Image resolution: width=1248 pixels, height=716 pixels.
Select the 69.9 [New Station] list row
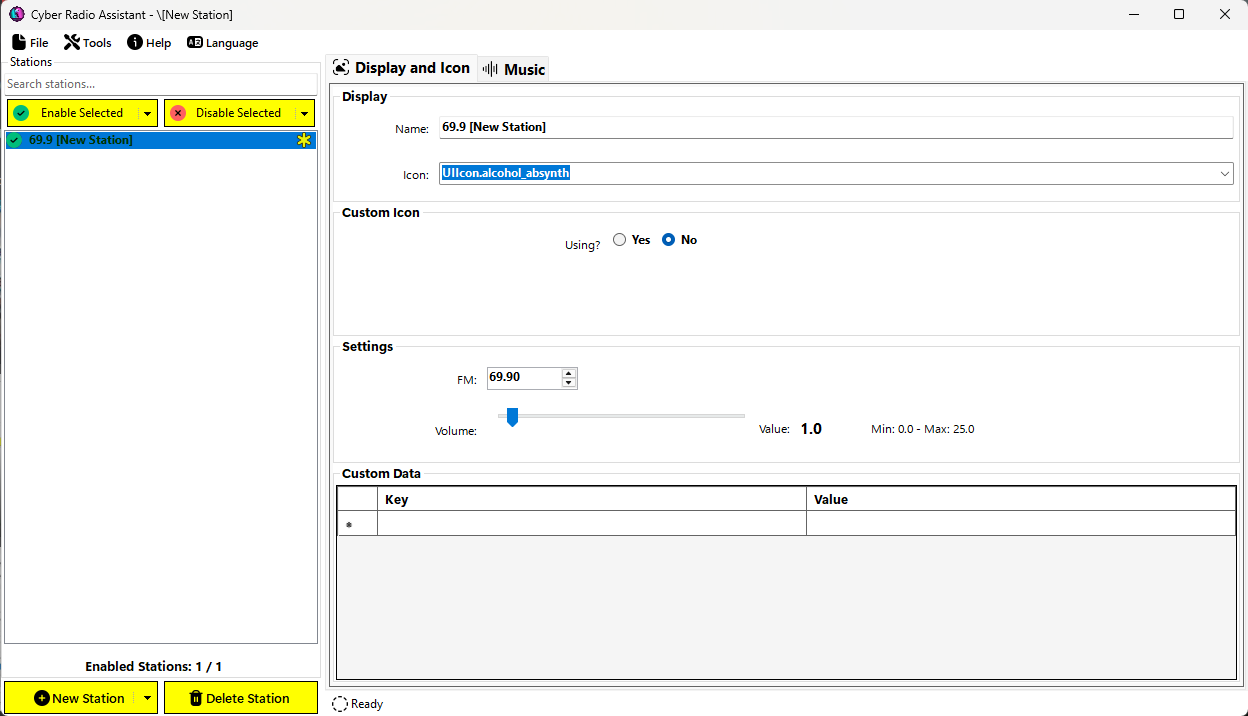161,140
